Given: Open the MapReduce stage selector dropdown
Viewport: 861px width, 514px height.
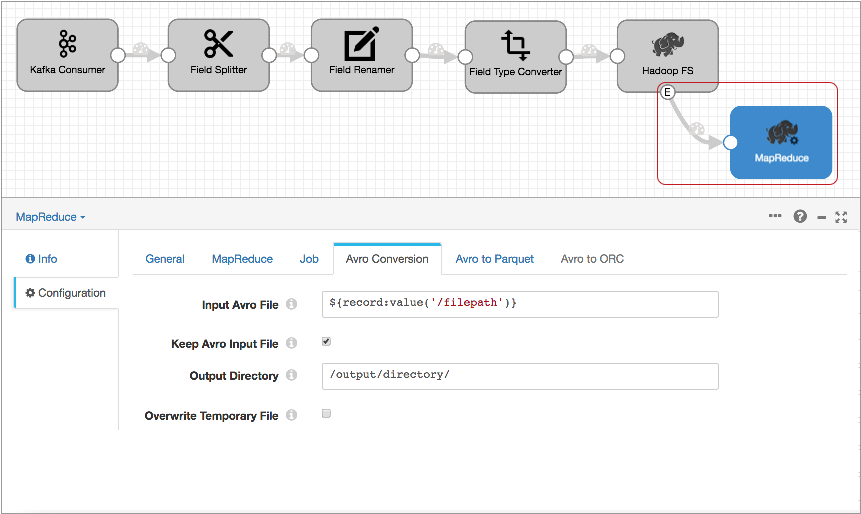Looking at the screenshot, I should [51, 217].
